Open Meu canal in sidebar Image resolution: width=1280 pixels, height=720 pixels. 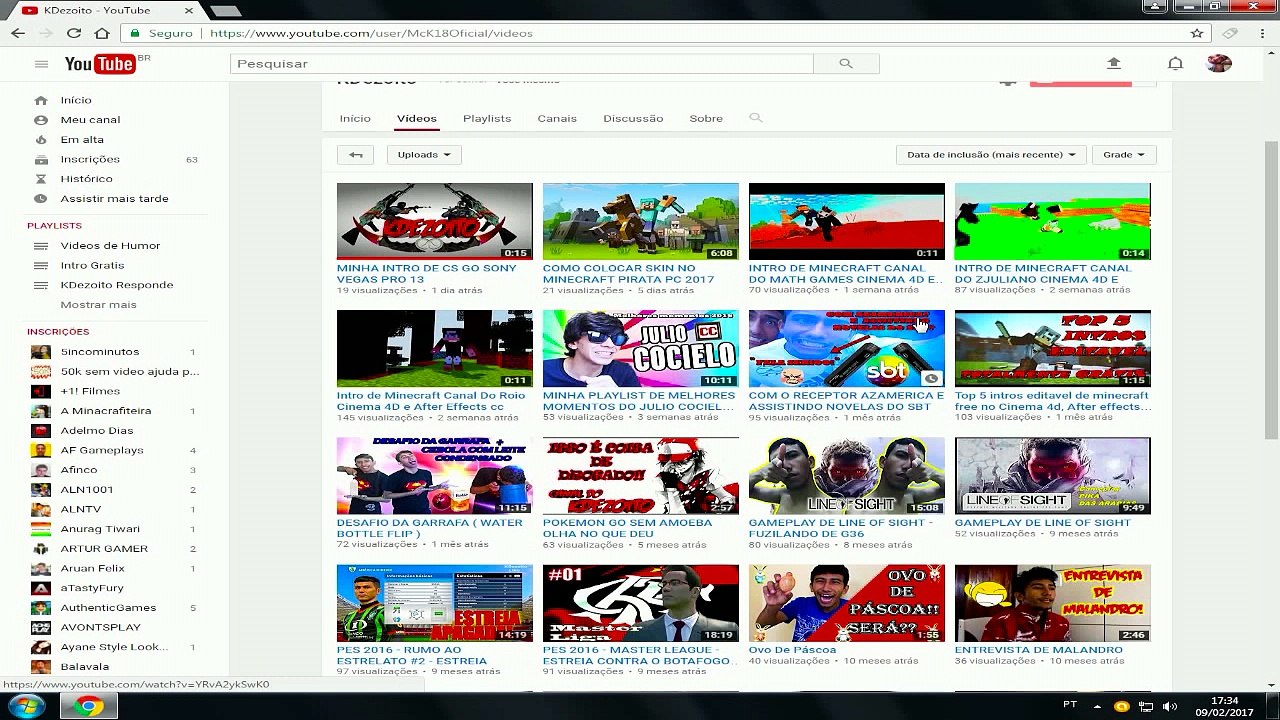point(90,120)
